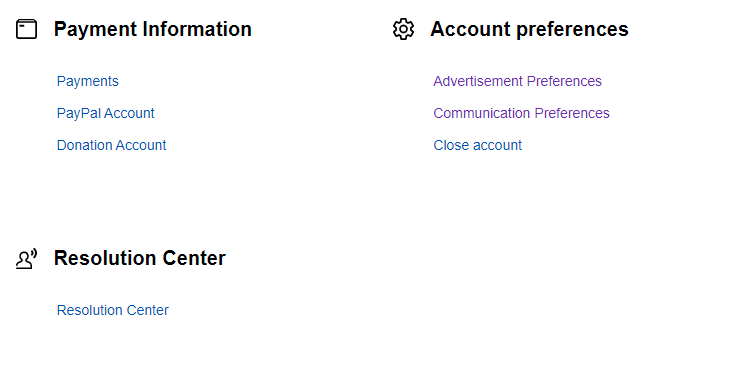Click the Account preferences gear icon

pos(403,29)
